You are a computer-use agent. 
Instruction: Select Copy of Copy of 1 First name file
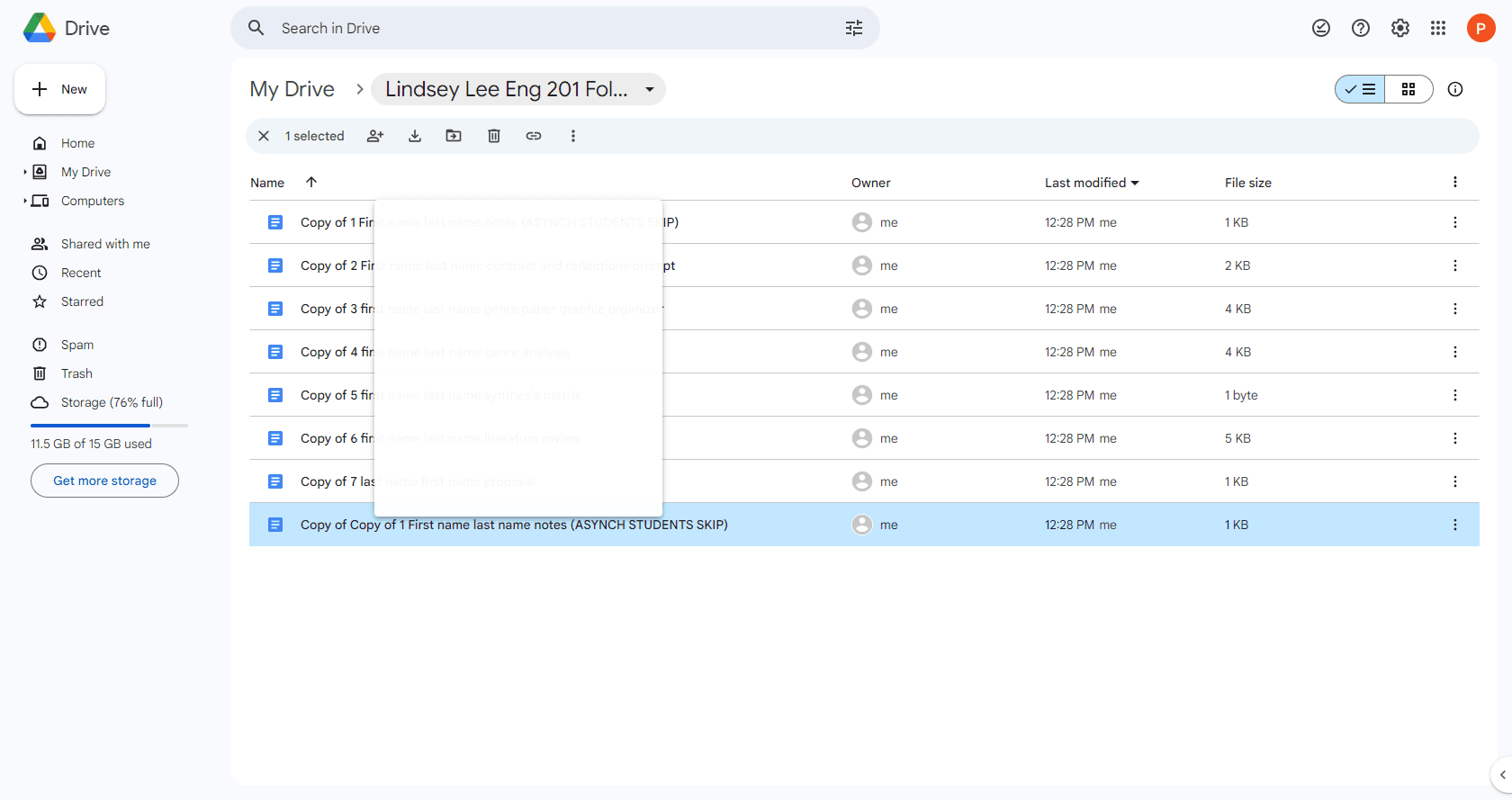864,525
